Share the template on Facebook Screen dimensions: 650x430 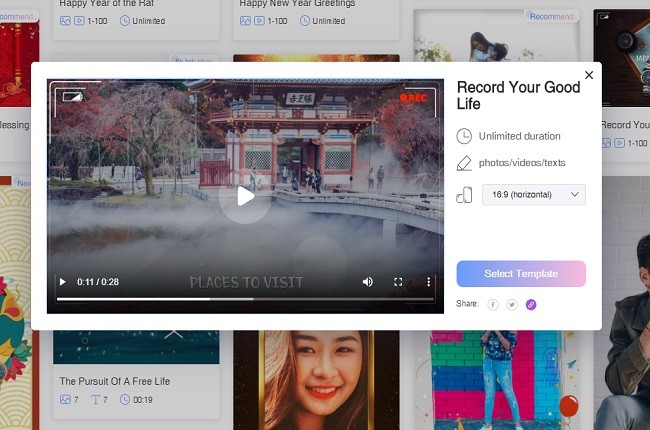pos(492,304)
